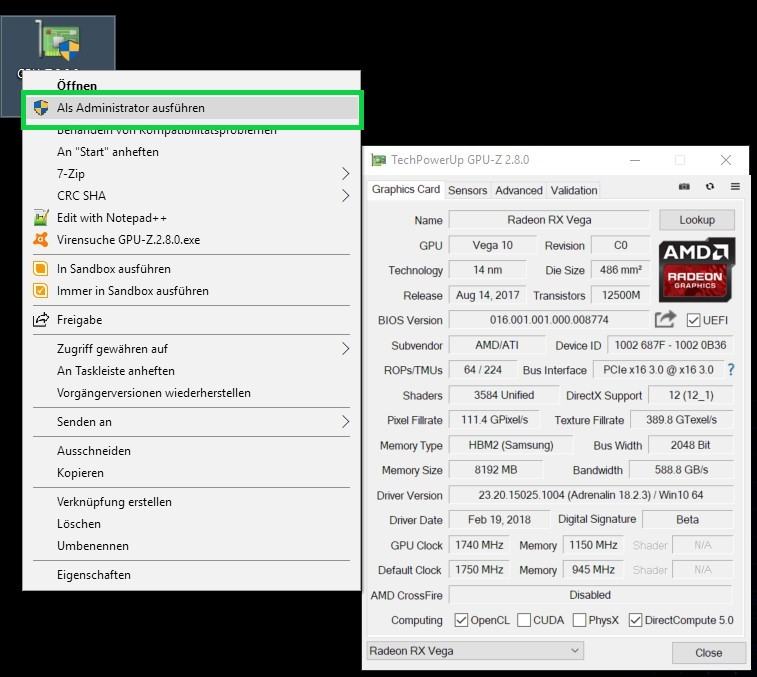Click the Avast antivirus scan icon
Image resolution: width=757 pixels, height=677 pixels.
41,240
